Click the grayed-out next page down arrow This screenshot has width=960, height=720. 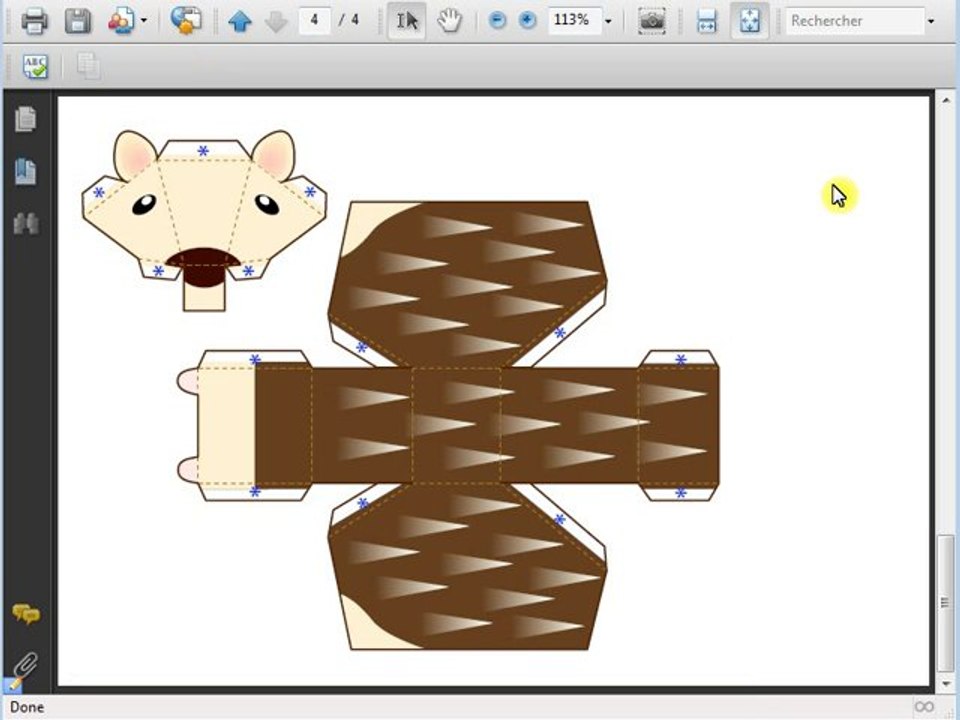point(276,21)
